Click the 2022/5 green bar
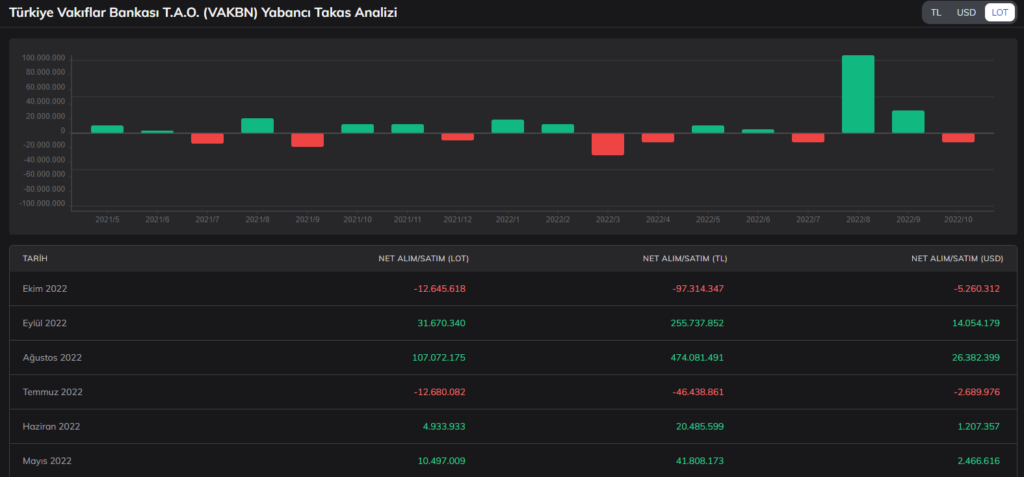1024x477 pixels. pyautogui.click(x=708, y=129)
